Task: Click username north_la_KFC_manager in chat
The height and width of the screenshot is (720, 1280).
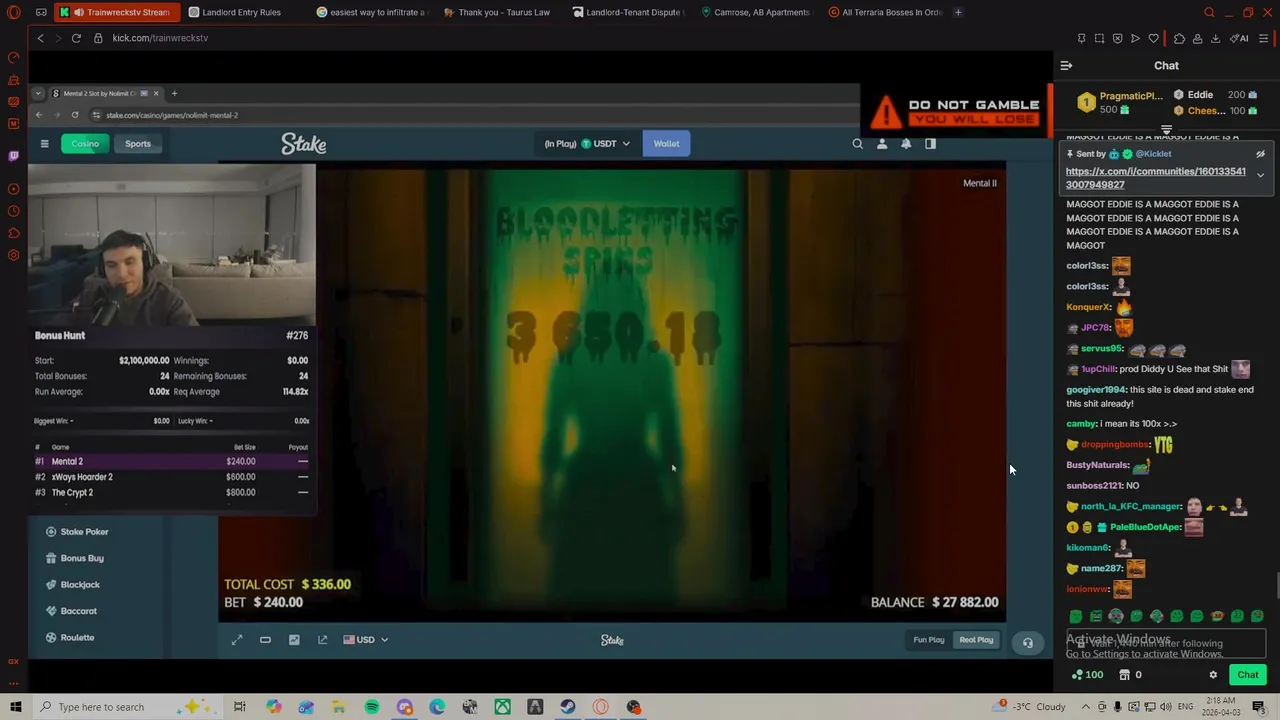Action: click(x=1131, y=507)
